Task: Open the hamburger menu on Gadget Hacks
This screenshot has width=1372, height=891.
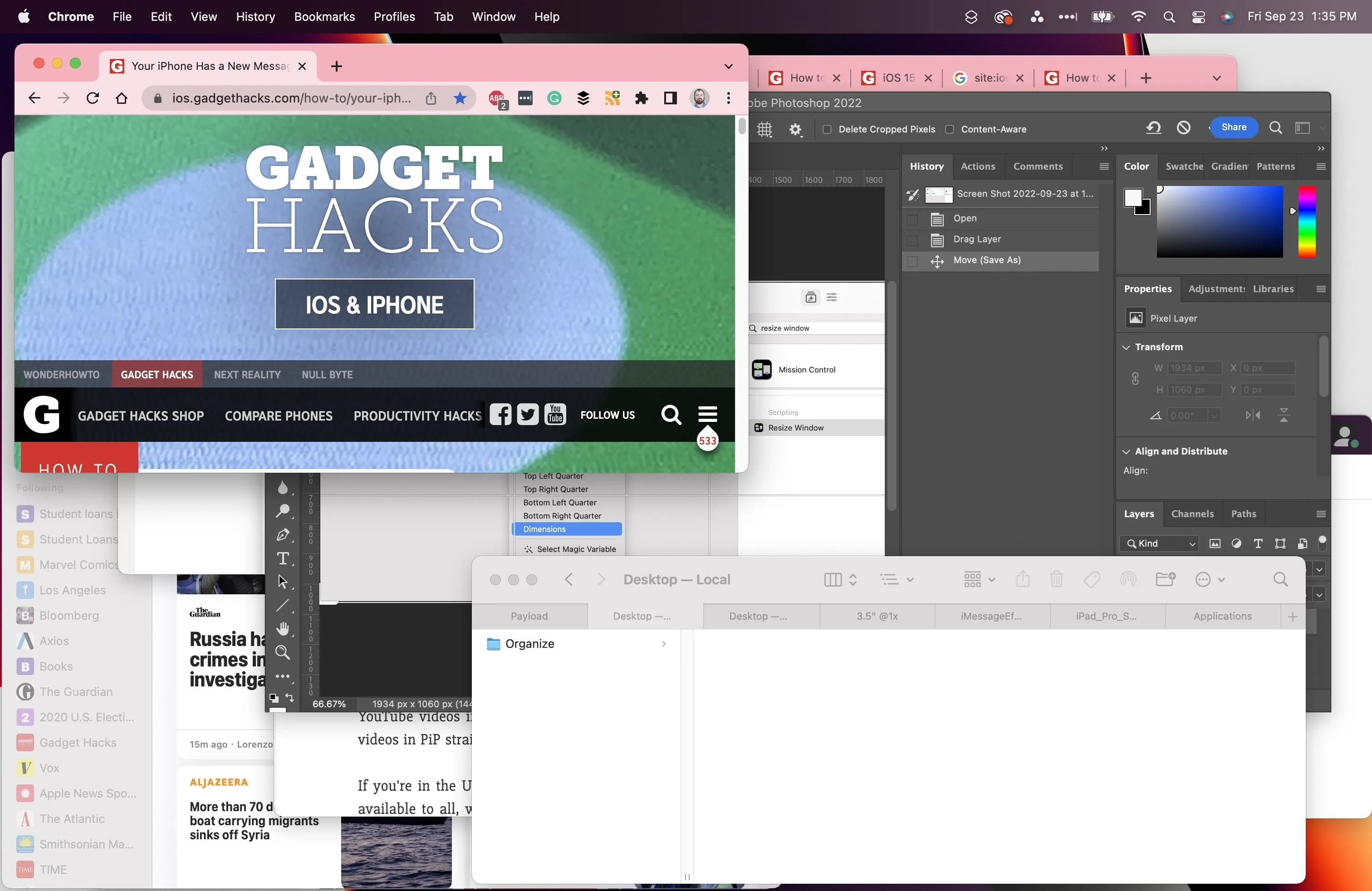Action: tap(707, 414)
